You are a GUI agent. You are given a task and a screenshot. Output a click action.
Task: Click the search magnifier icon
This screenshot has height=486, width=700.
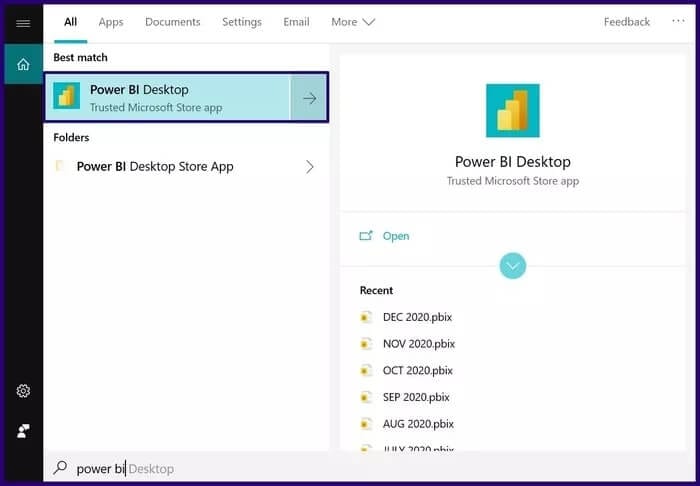60,468
